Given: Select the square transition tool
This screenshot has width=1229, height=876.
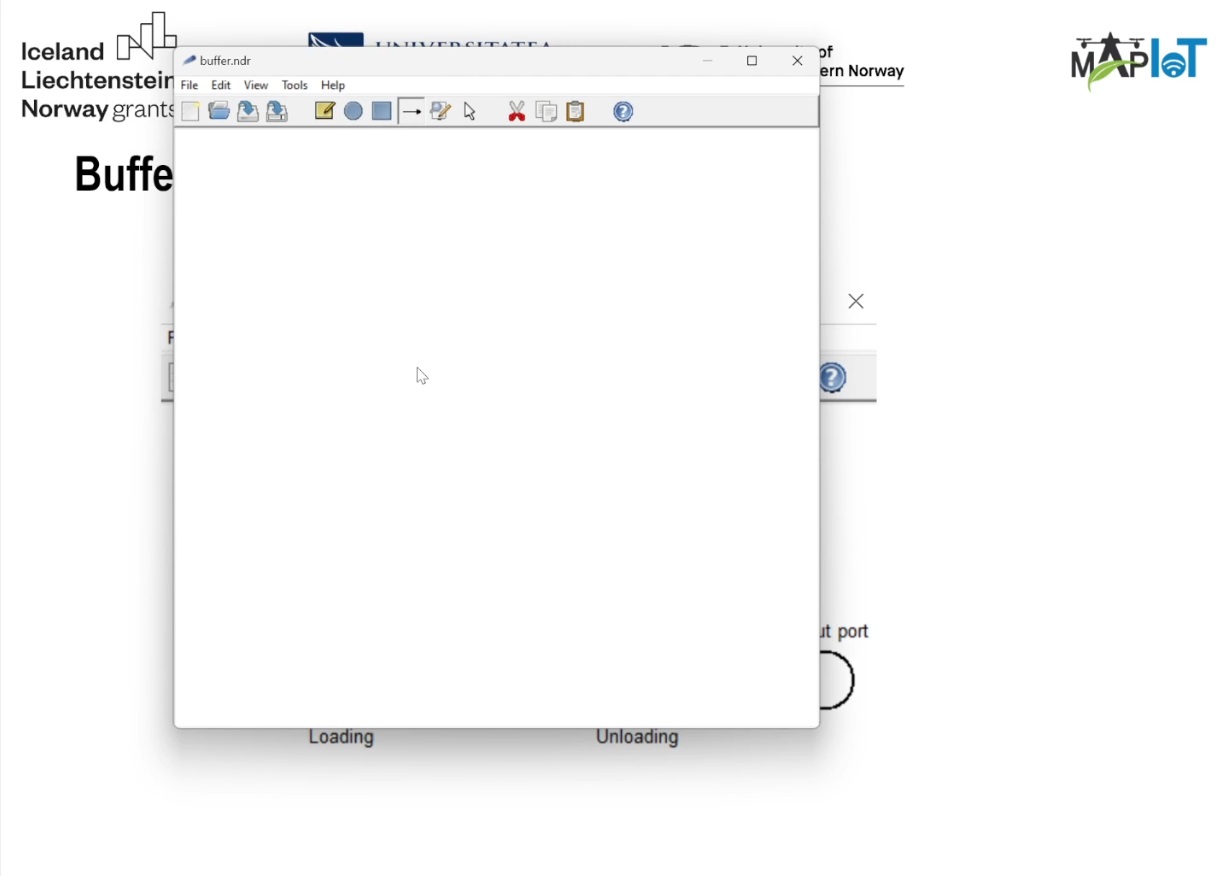Looking at the screenshot, I should [381, 111].
